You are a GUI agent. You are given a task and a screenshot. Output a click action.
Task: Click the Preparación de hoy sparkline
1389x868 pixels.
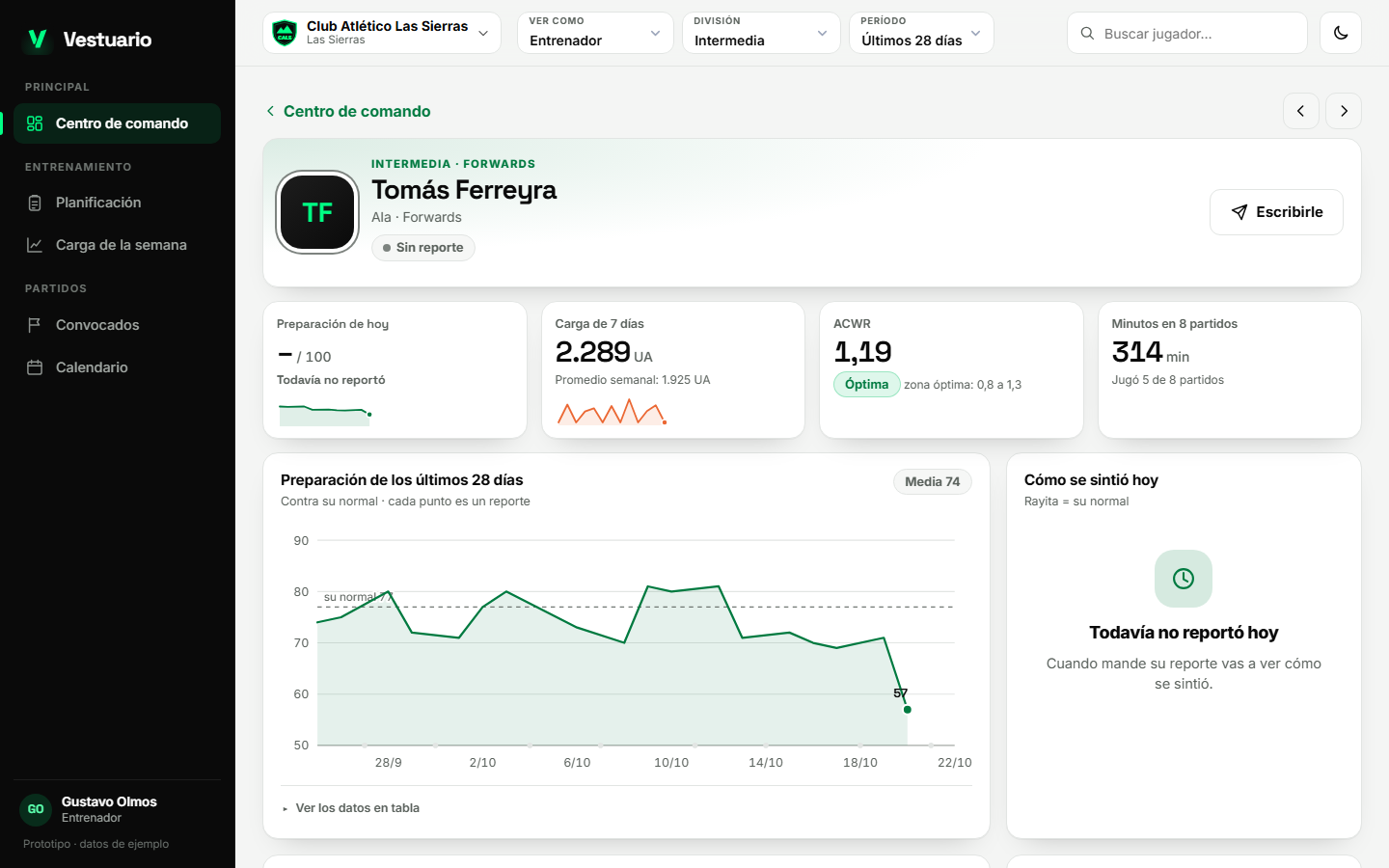click(x=325, y=415)
